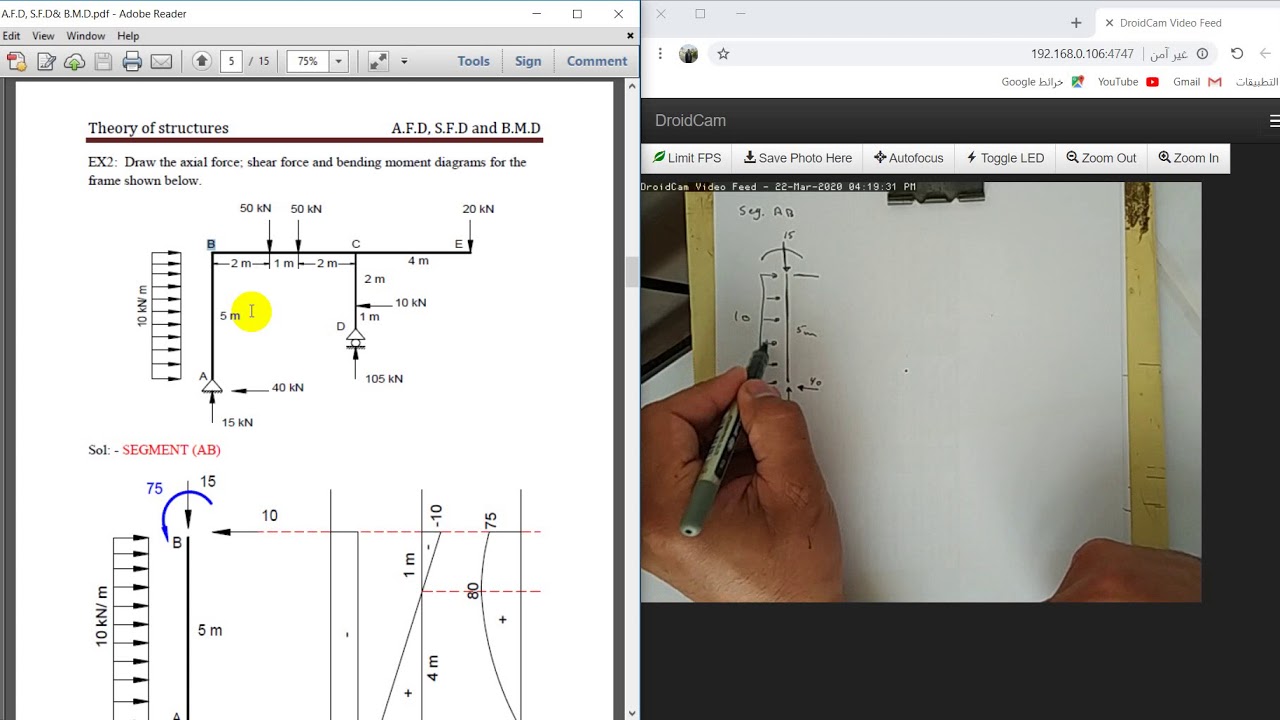Click the edit/sign document pencil icon
The image size is (1280, 720).
click(46, 62)
